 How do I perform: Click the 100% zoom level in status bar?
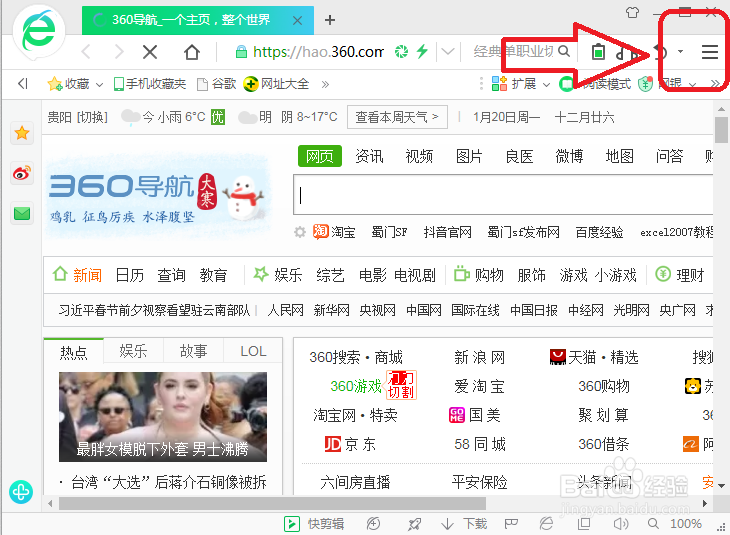coord(685,524)
